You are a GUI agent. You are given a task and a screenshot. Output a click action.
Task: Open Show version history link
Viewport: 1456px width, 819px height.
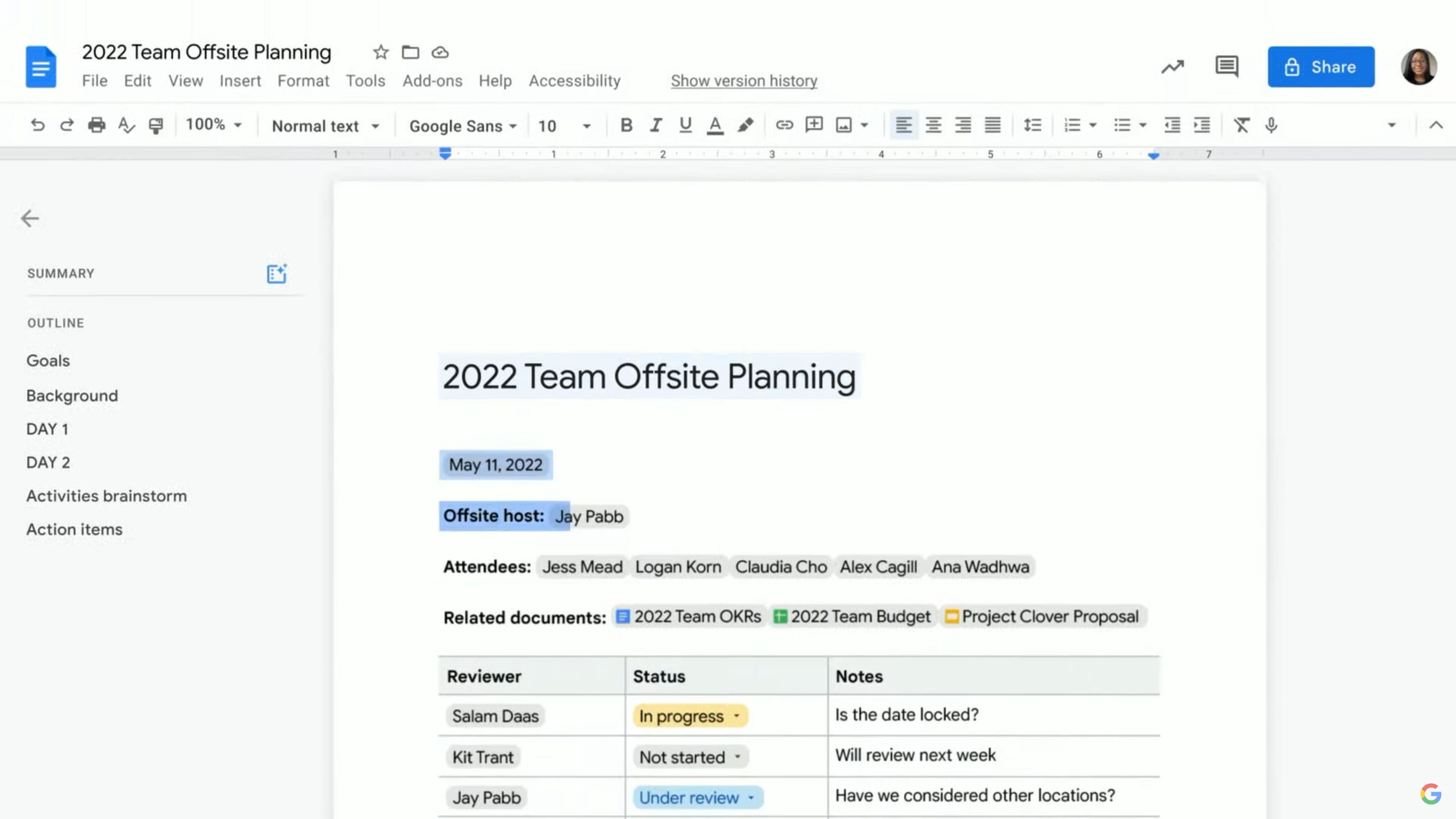click(744, 81)
